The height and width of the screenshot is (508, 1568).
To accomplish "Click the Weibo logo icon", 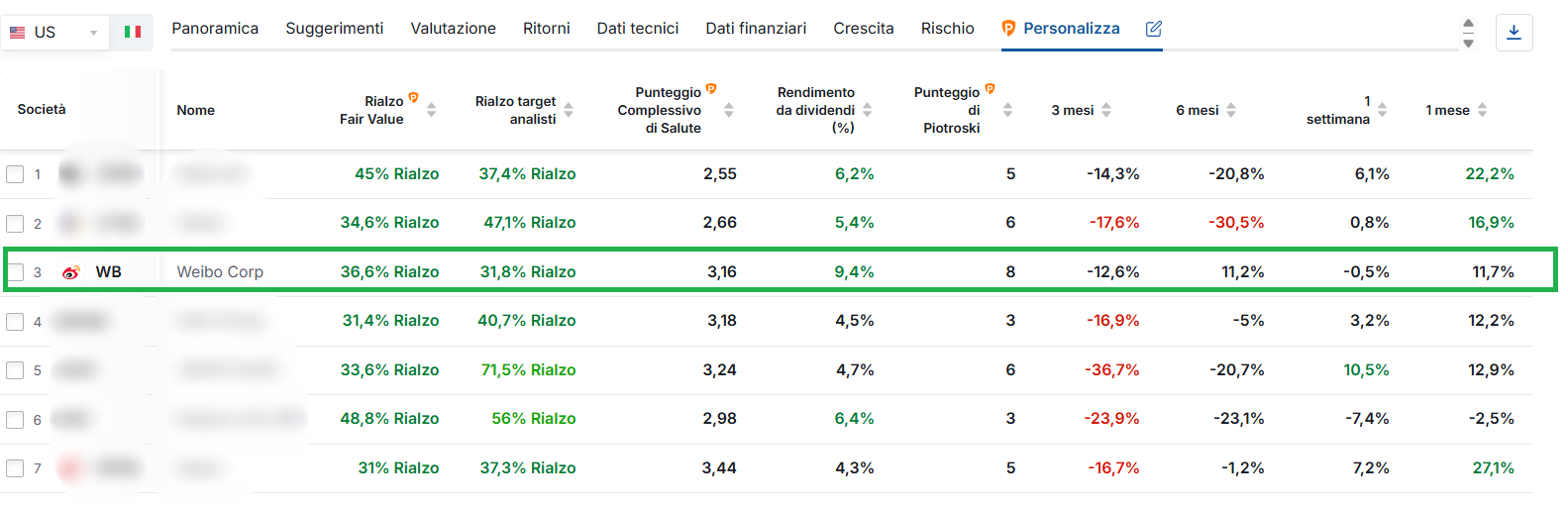I will tap(71, 272).
